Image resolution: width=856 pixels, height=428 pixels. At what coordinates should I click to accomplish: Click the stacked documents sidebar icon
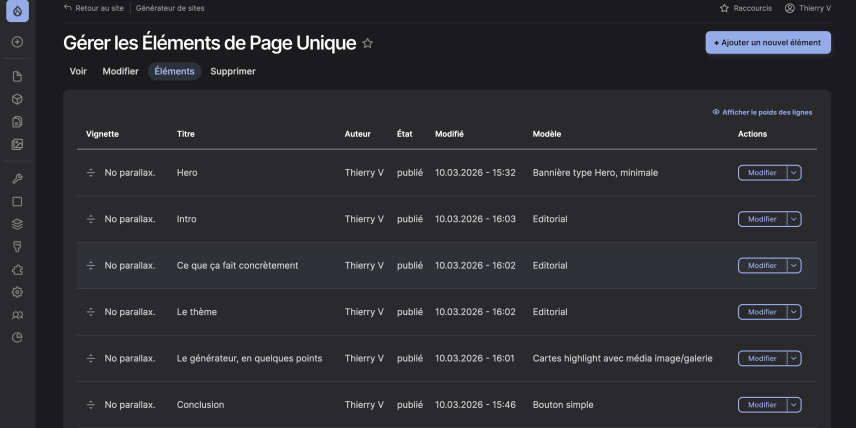pyautogui.click(x=17, y=122)
